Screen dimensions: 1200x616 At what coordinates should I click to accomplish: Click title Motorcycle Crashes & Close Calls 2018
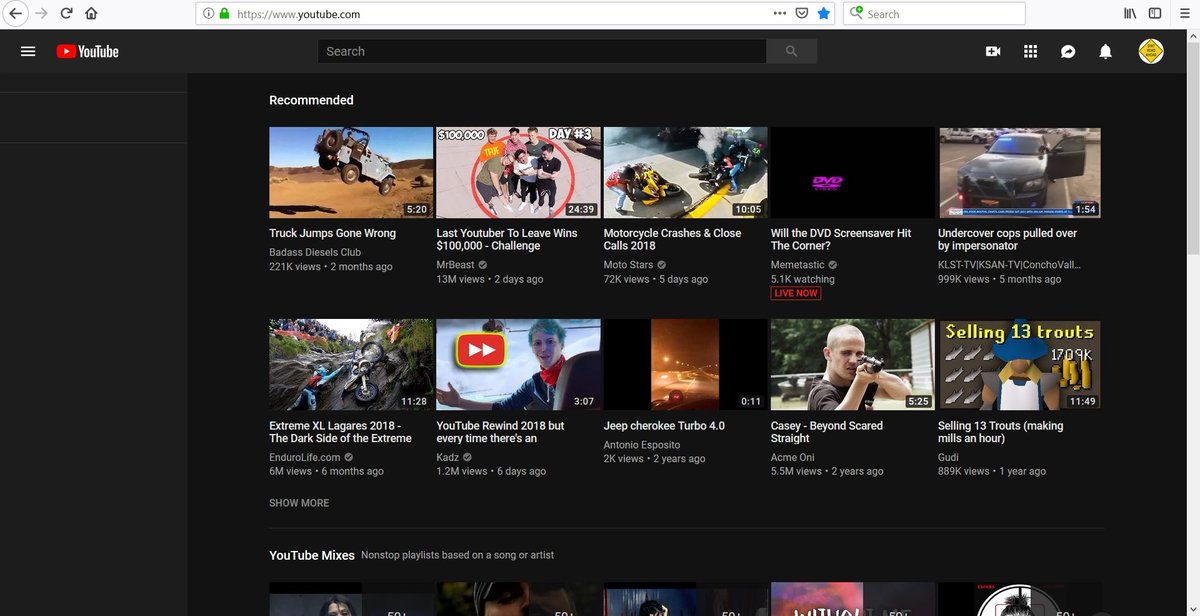tap(672, 239)
